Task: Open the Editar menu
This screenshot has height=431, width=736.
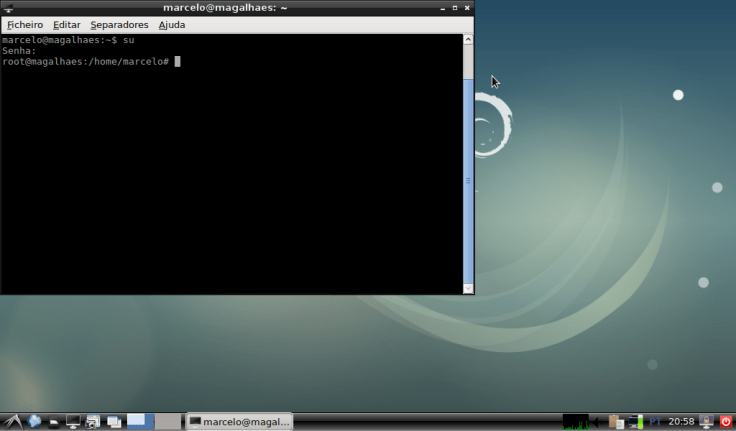Action: click(x=67, y=24)
